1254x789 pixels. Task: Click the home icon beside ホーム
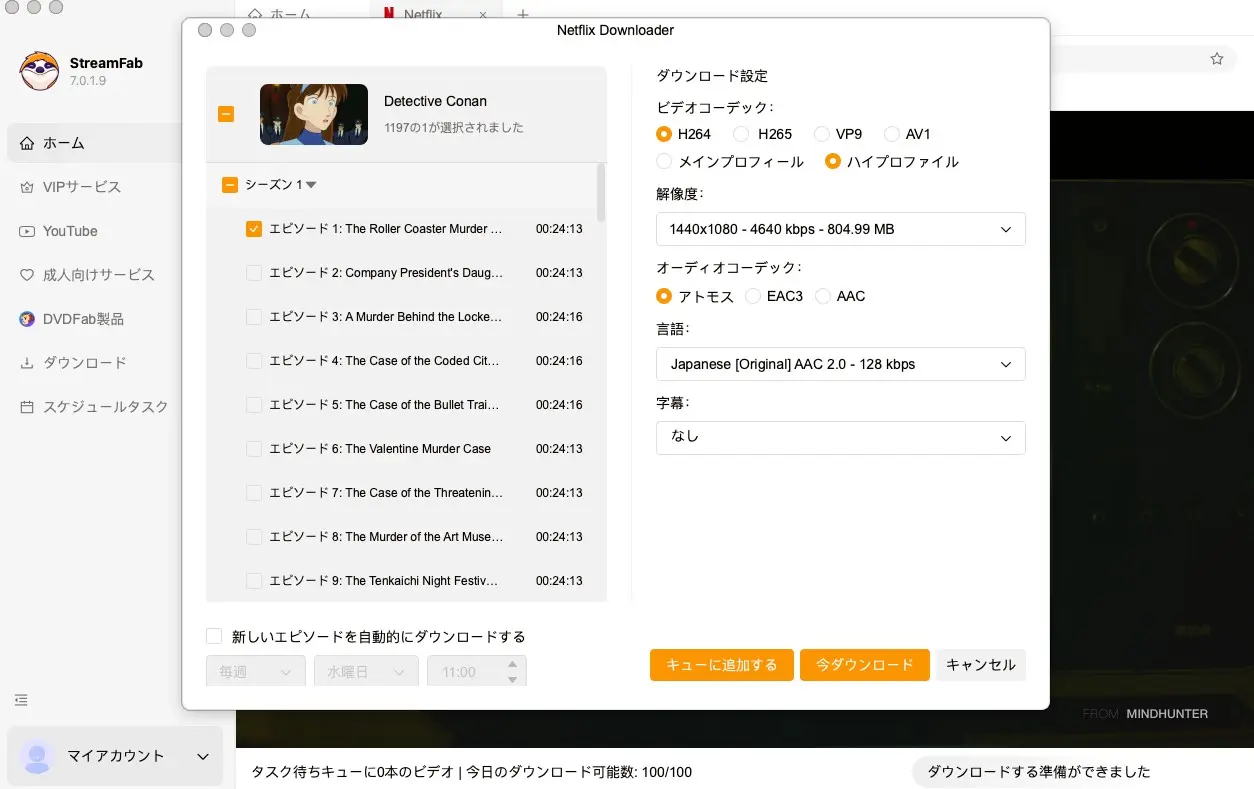point(27,143)
